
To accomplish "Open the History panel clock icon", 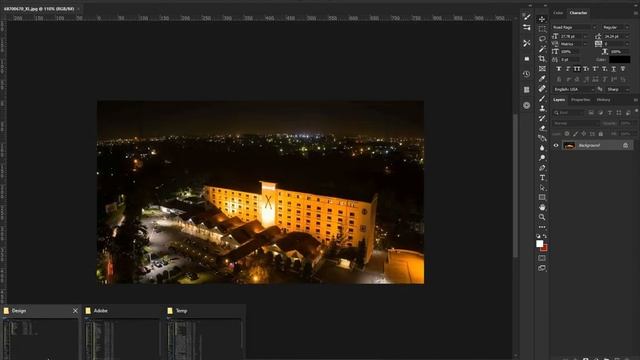I will (527, 74).
